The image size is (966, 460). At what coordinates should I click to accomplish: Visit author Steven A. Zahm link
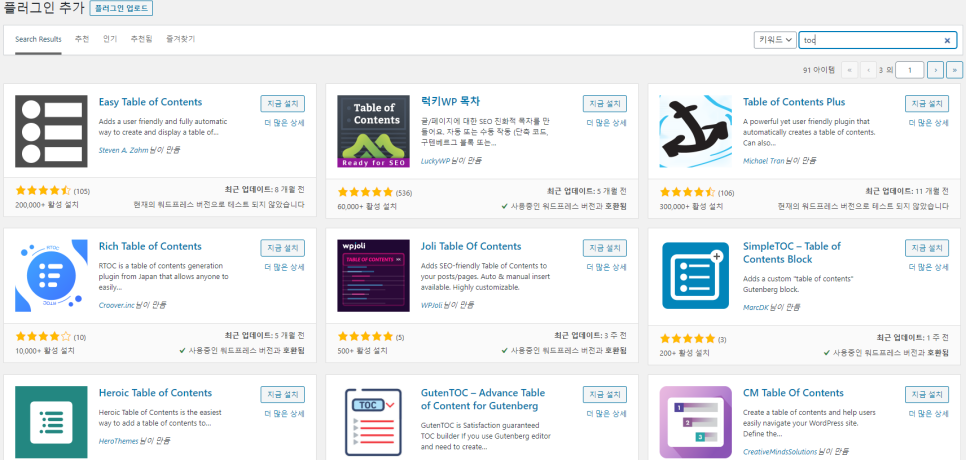pos(123,150)
